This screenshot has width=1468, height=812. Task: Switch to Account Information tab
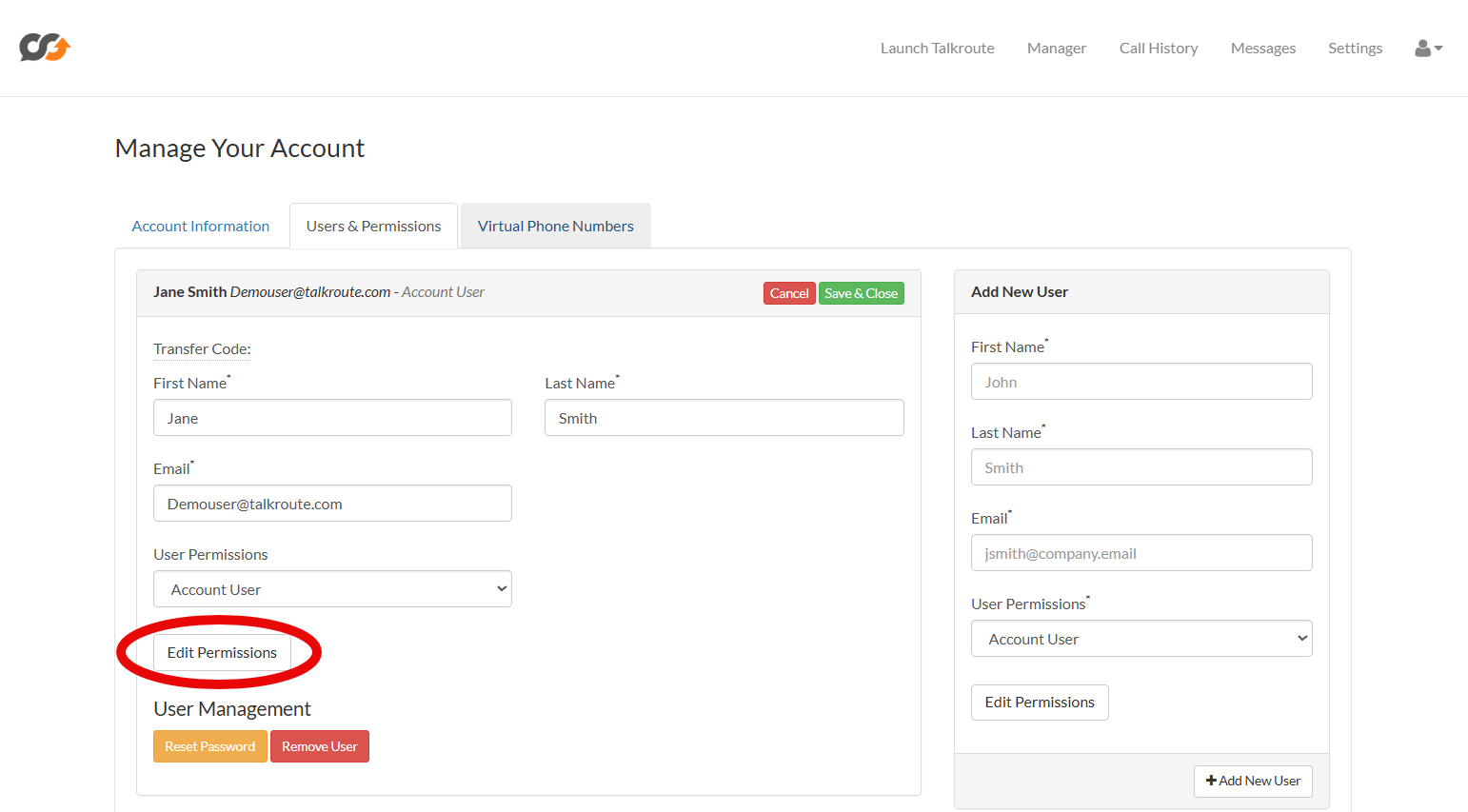click(x=201, y=226)
